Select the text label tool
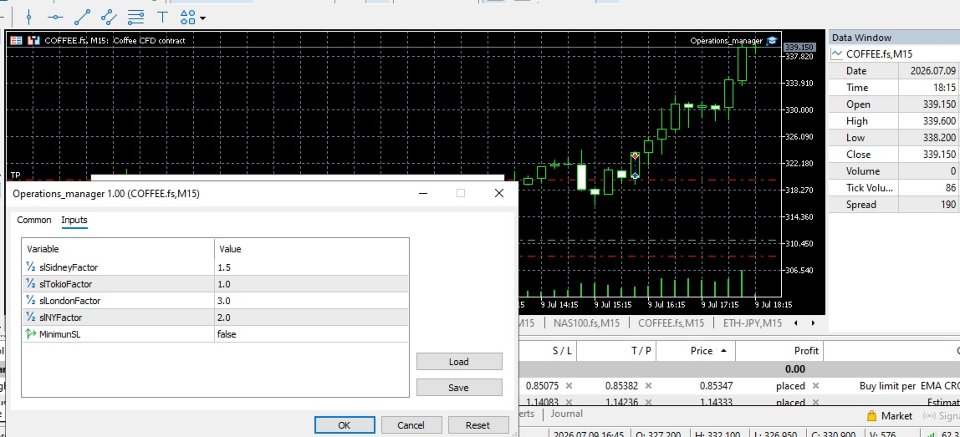 click(162, 17)
